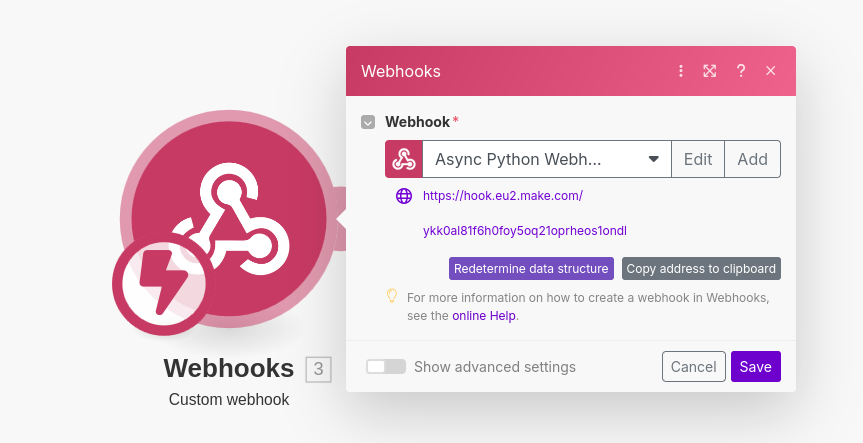Click the globe icon beside the URL
The height and width of the screenshot is (443, 863).
pyautogui.click(x=404, y=196)
